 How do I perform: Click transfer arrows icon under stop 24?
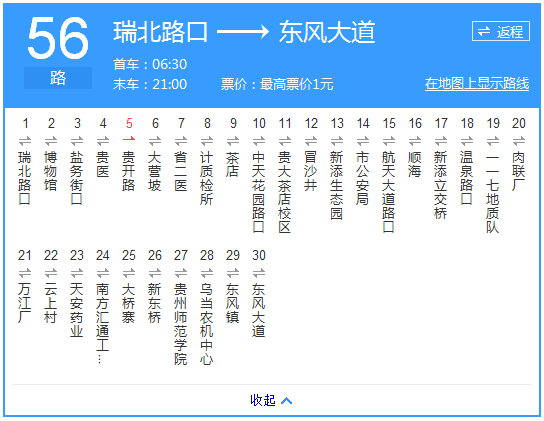point(103,273)
